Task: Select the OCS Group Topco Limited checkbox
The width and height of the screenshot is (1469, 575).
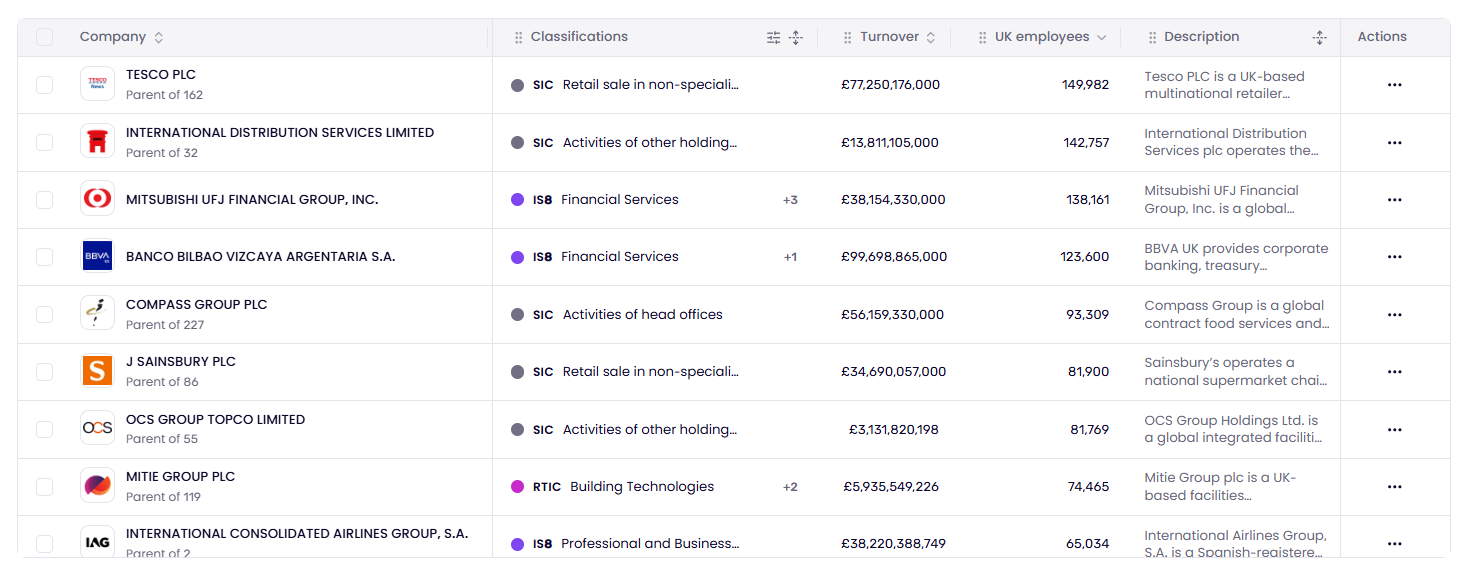Action: [44, 429]
